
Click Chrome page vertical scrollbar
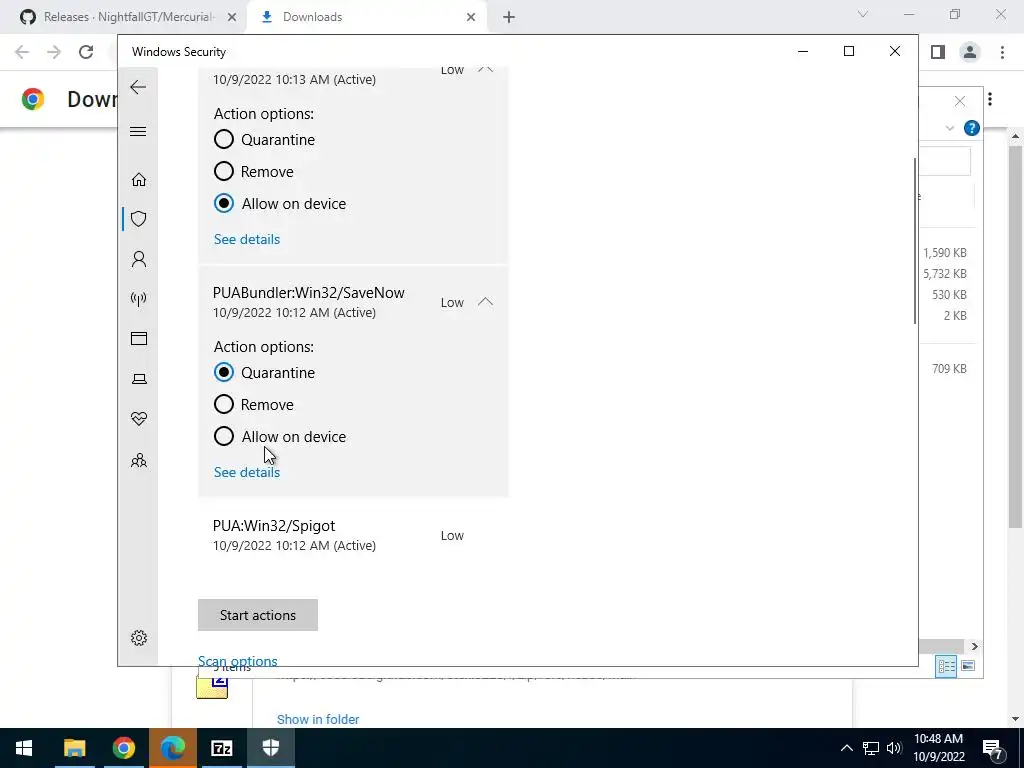click(1015, 335)
